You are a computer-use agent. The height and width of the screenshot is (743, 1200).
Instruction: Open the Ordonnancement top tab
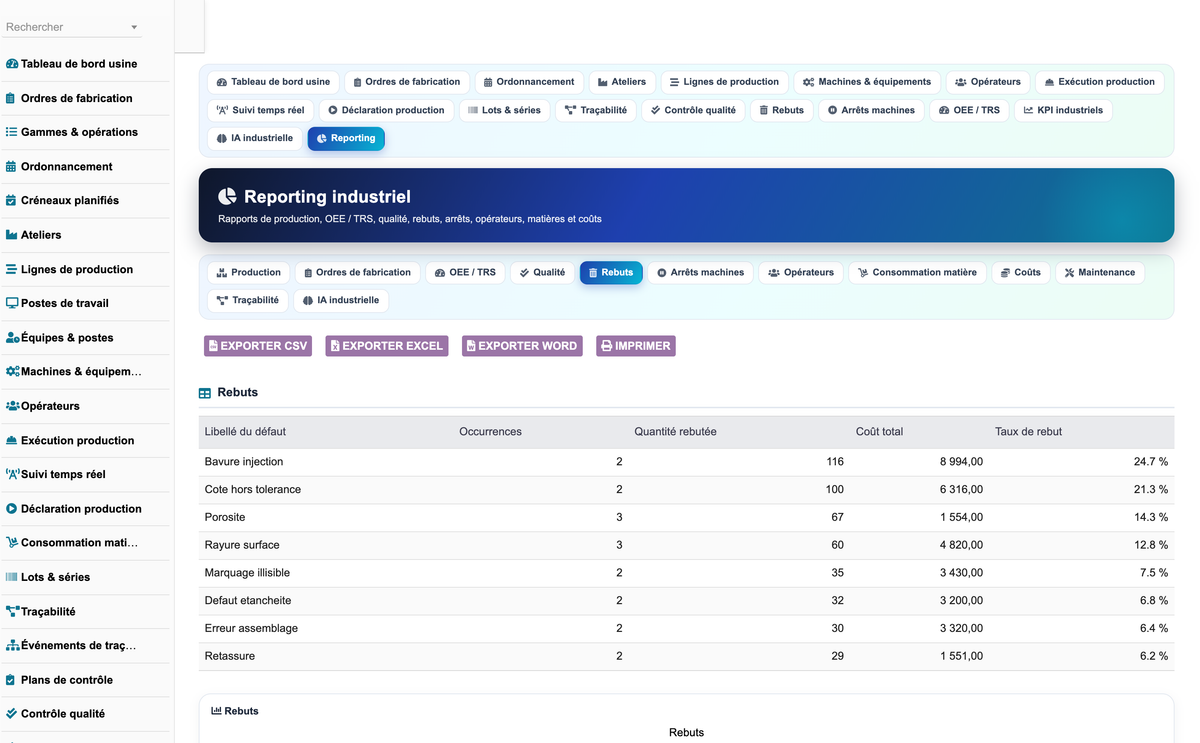click(528, 82)
